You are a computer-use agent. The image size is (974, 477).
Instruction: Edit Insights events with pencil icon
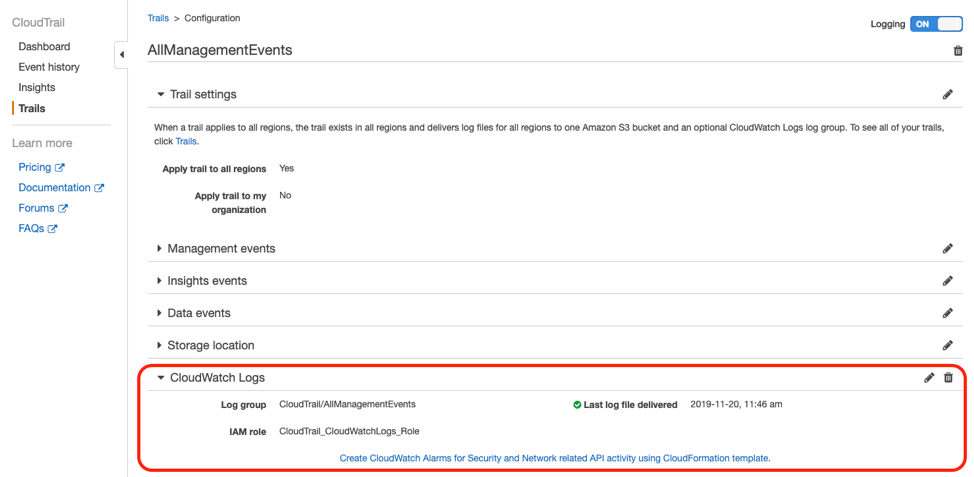(947, 281)
